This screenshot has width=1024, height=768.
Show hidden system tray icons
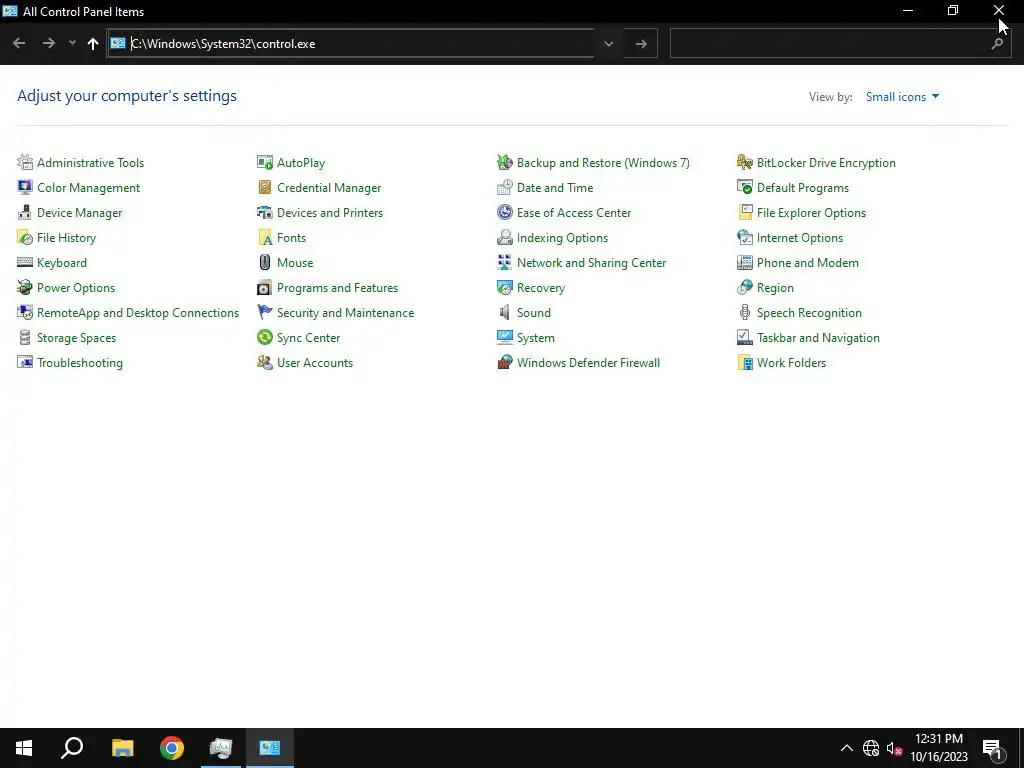point(846,748)
